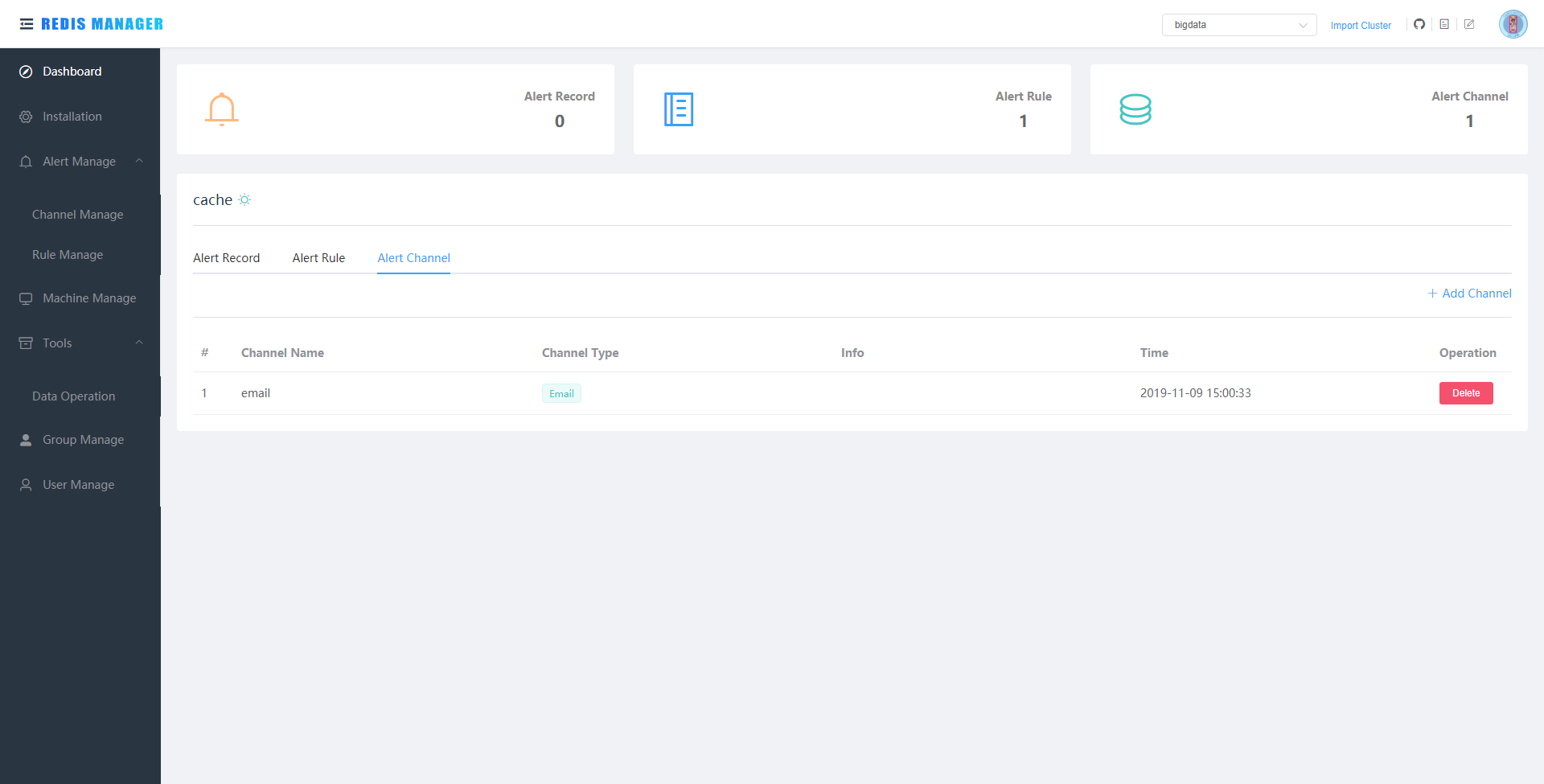Image resolution: width=1544 pixels, height=784 pixels.
Task: Delete the email channel row
Action: click(1466, 393)
